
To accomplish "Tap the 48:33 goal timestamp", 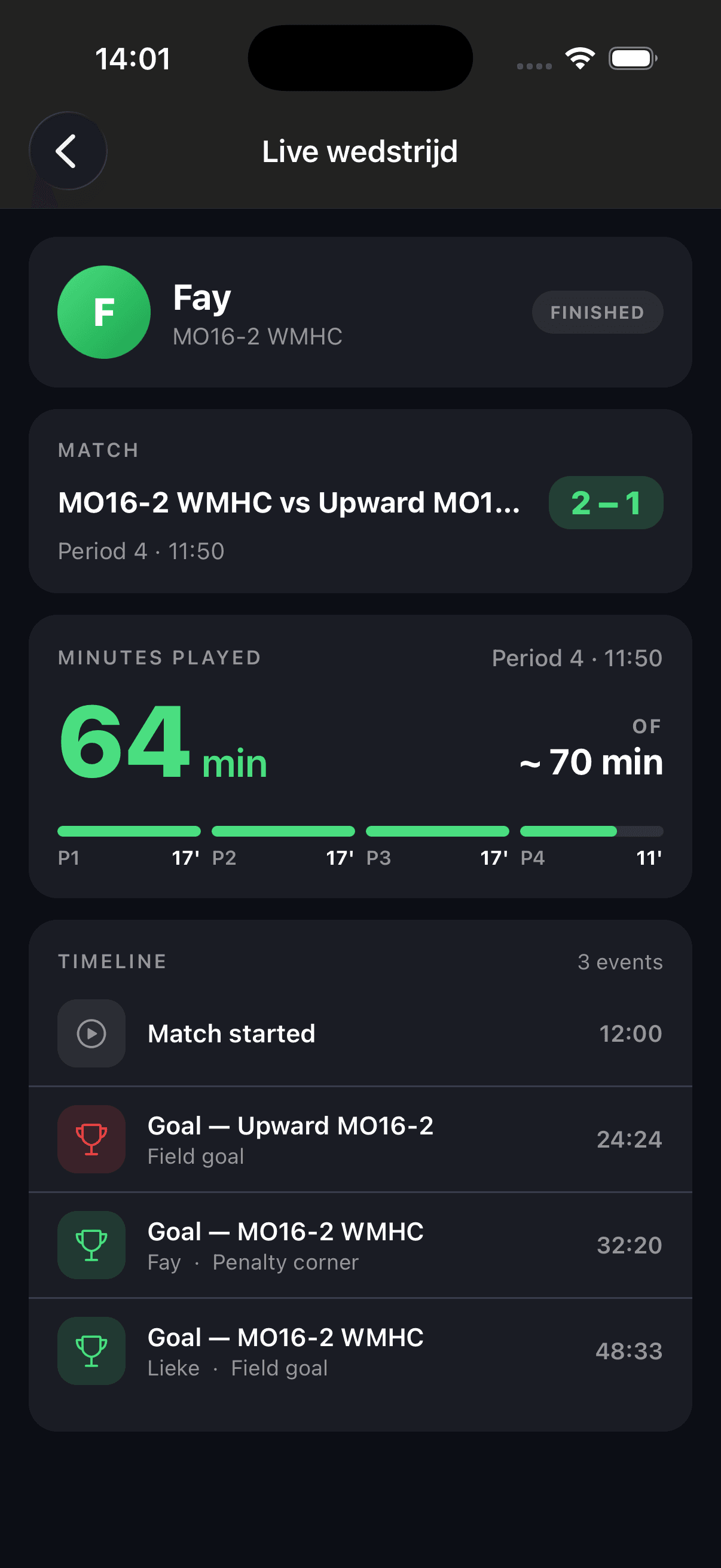I will coord(628,1352).
